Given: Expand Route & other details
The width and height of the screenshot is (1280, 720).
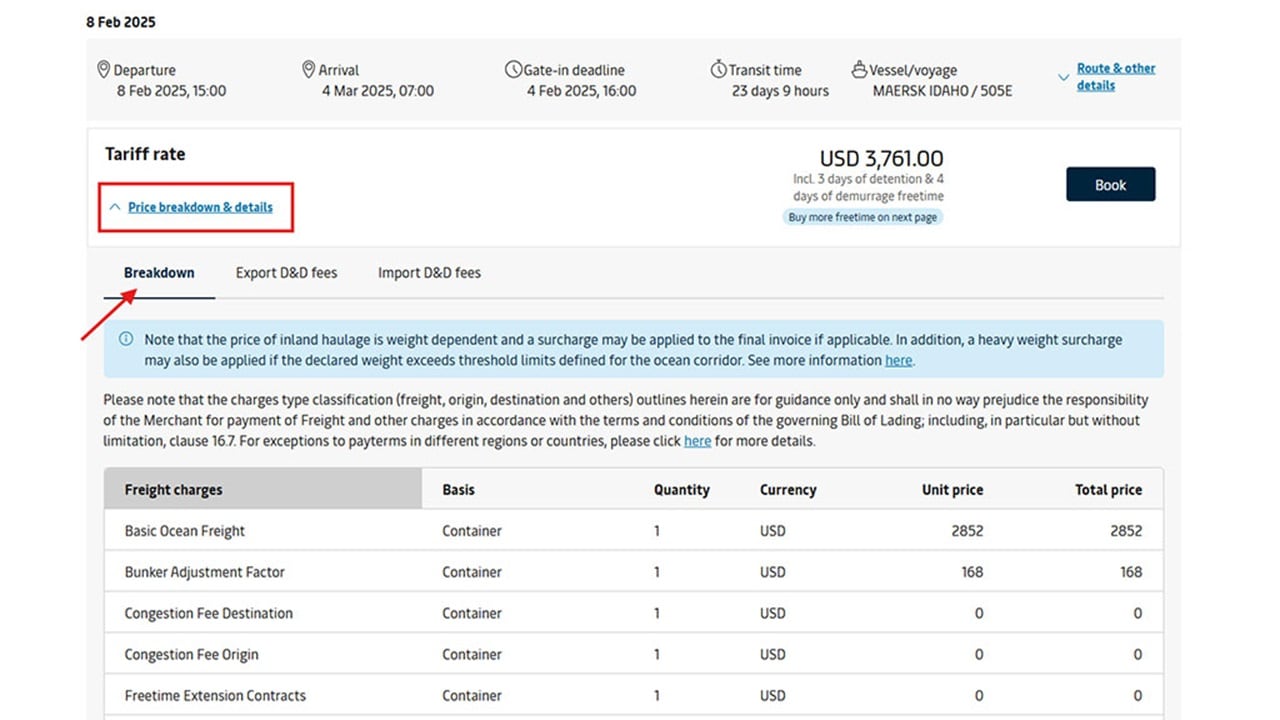Looking at the screenshot, I should pos(1115,76).
